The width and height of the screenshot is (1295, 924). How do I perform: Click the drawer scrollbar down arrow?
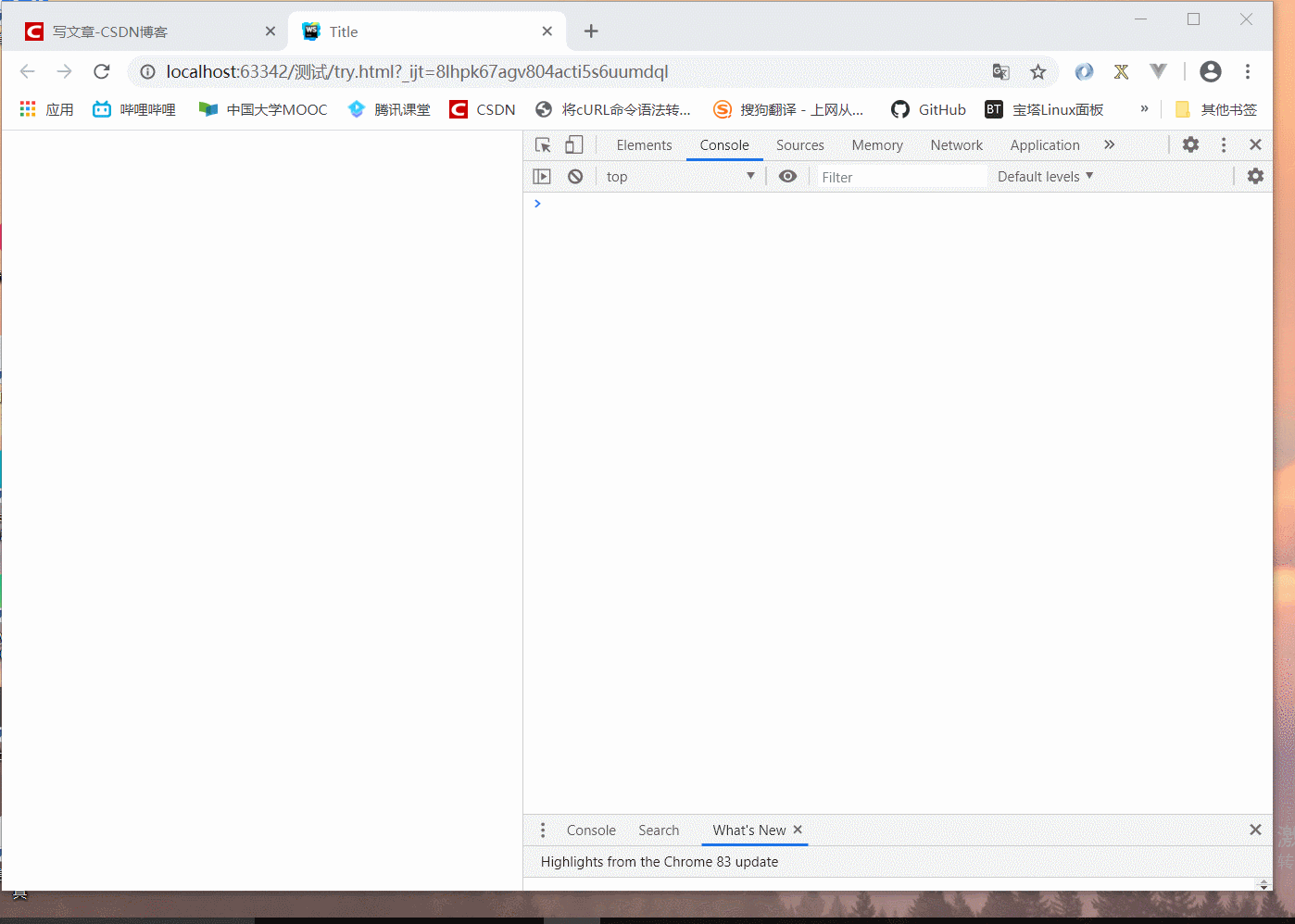coord(1264,886)
